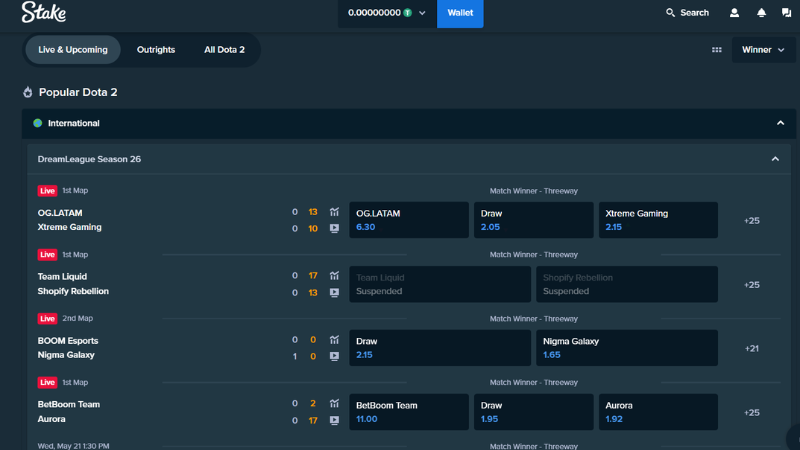The height and width of the screenshot is (450, 800).
Task: Open the Wallet button
Action: pos(460,13)
